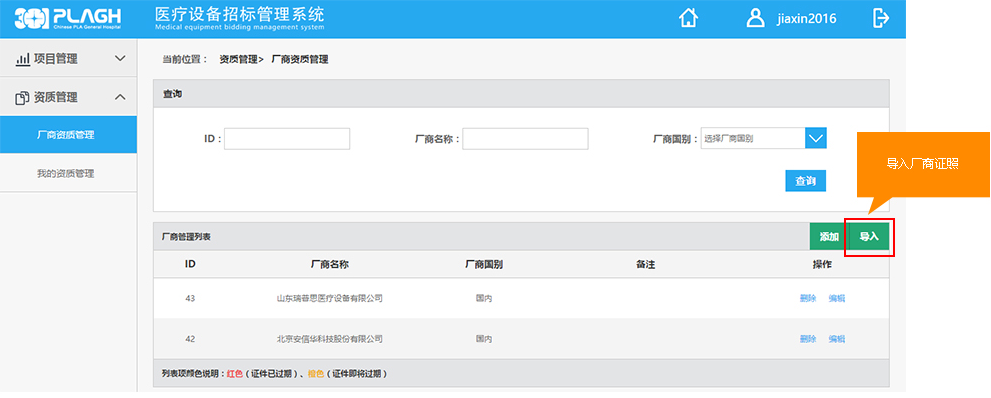This screenshot has height=398, width=991.
Task: Click the jiaxin2016 username
Action: 806,19
